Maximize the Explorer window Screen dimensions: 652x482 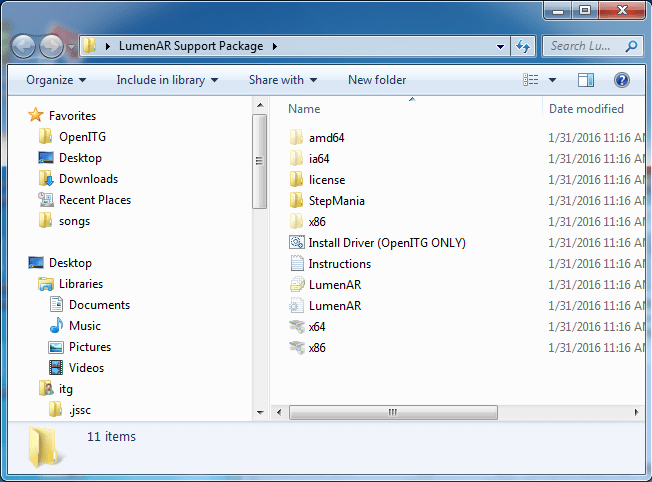tap(585, 10)
